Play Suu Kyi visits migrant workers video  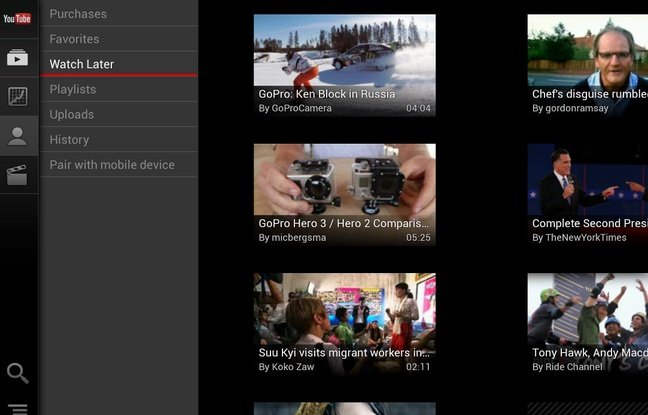pos(345,324)
